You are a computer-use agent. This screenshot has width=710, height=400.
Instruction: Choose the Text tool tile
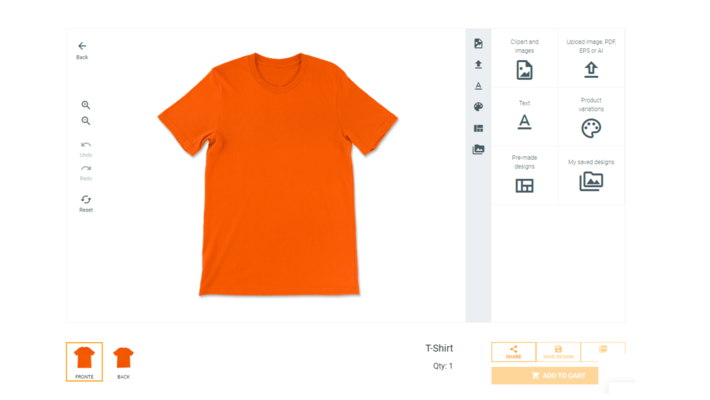tap(524, 117)
